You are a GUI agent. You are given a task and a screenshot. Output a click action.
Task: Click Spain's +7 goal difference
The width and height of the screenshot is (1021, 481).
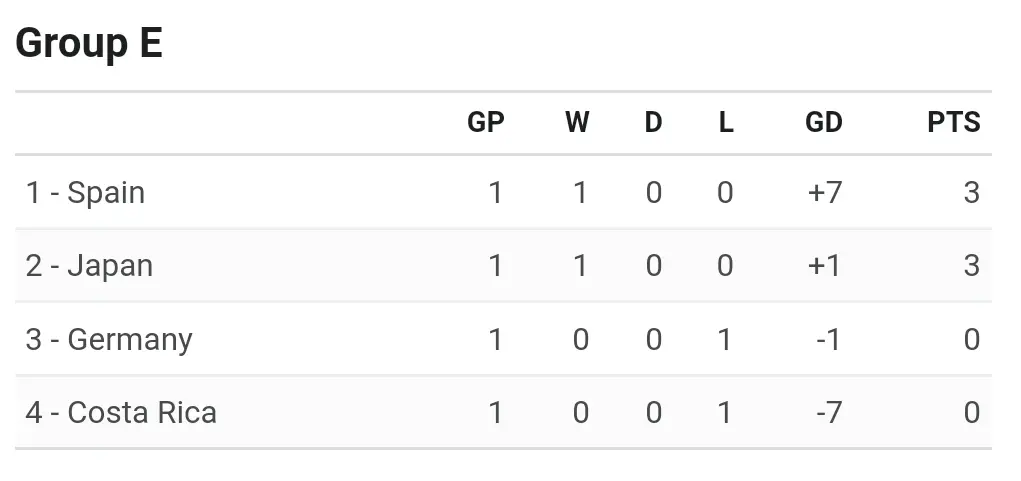(825, 192)
